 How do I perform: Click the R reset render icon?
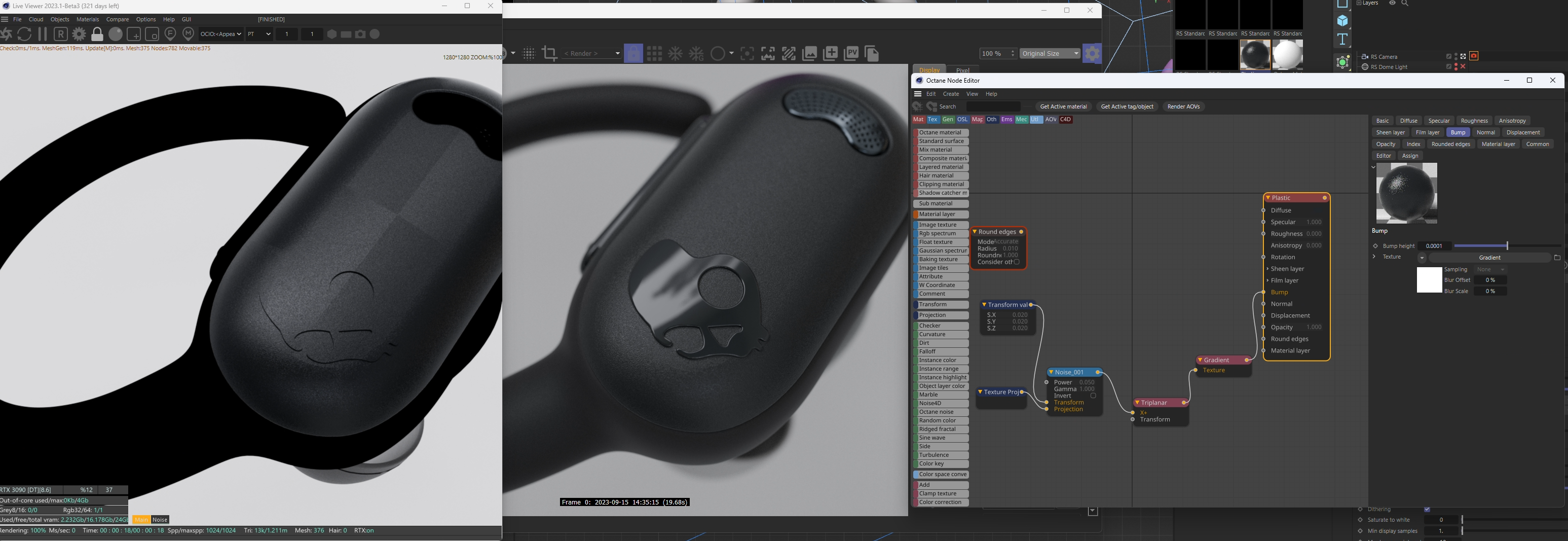pos(61,34)
